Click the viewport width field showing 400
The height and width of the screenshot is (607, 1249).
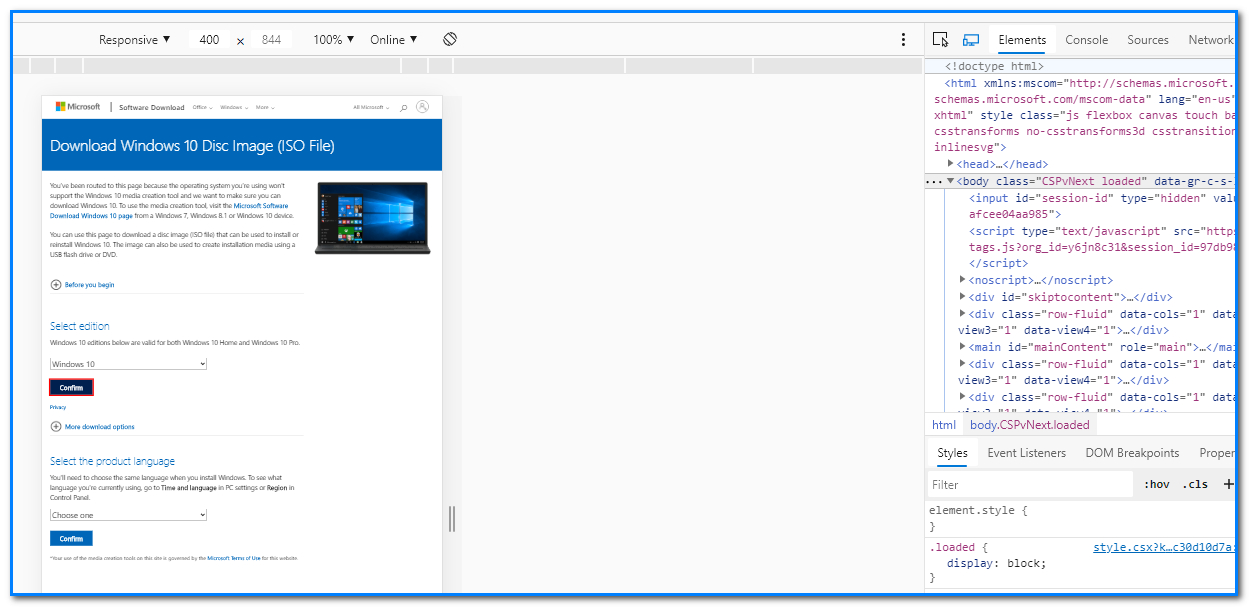click(209, 40)
